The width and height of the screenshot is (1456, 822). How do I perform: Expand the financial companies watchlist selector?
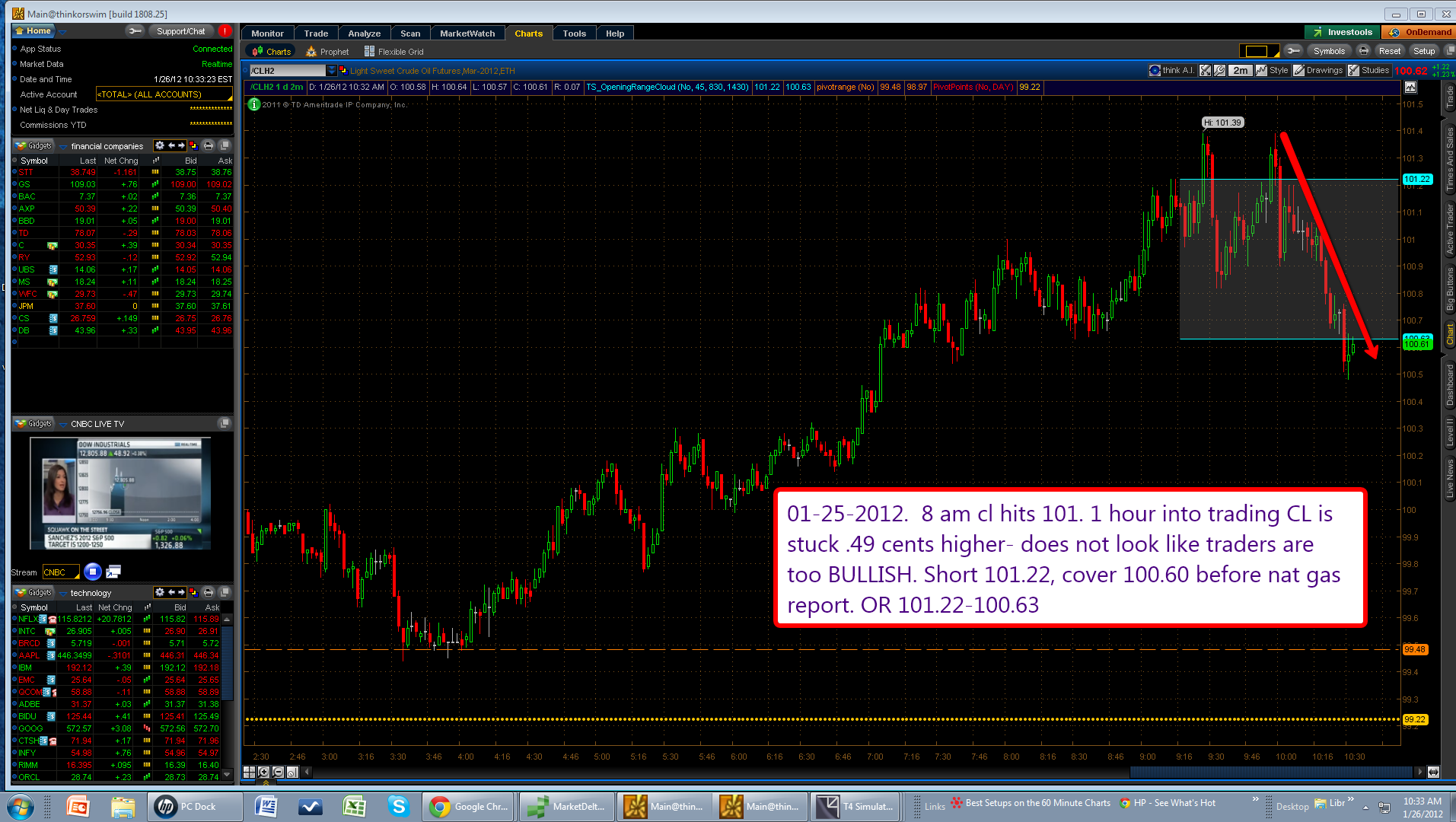[63, 146]
